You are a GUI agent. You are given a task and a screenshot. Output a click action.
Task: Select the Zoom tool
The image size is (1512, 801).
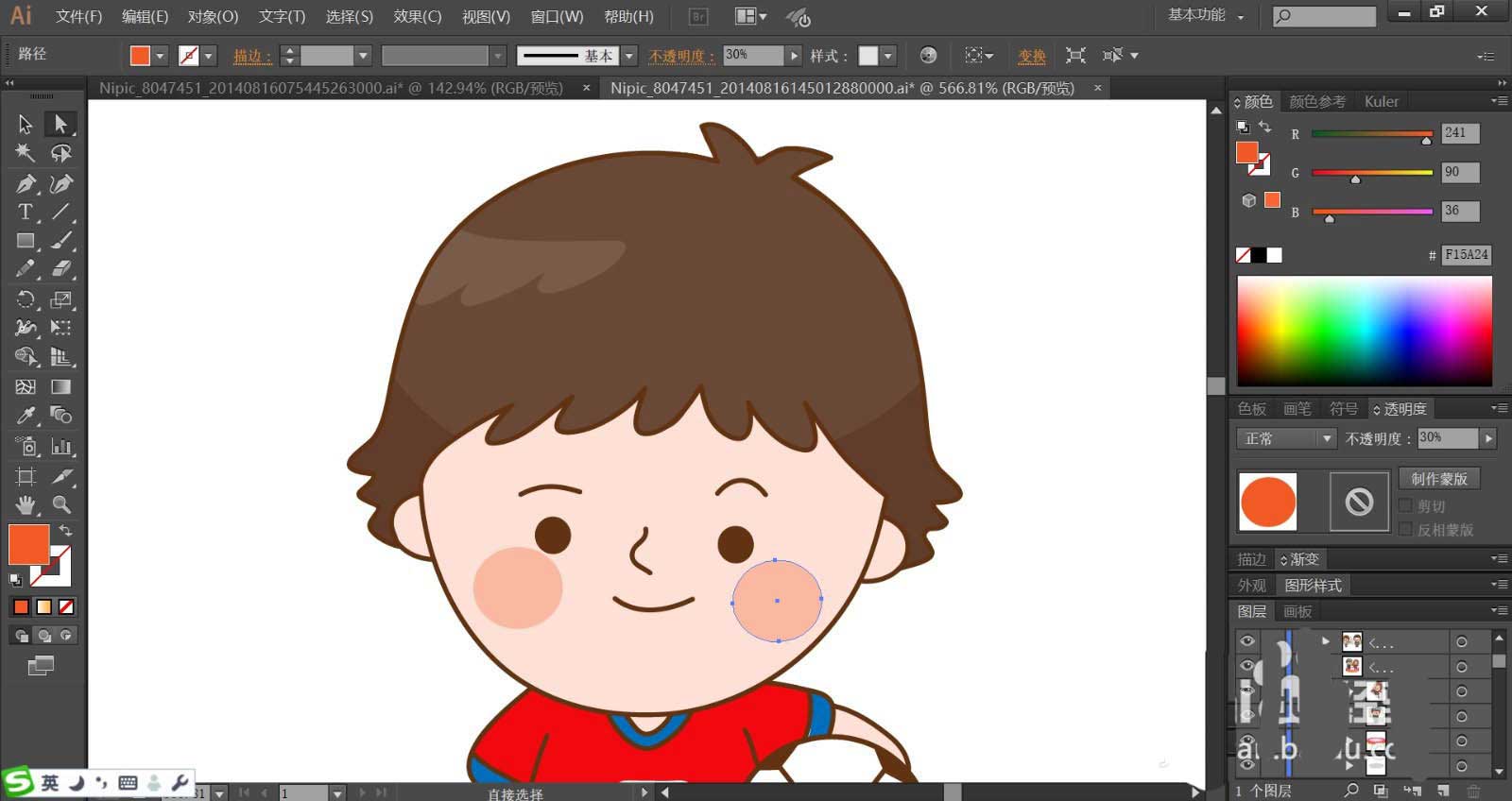(x=61, y=504)
